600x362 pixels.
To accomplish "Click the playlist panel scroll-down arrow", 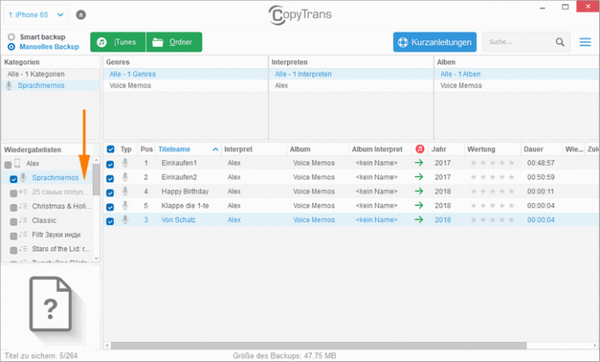I will pos(96,259).
